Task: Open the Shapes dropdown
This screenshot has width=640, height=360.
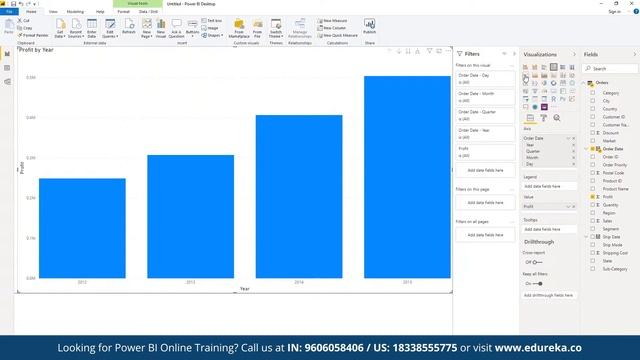Action: pyautogui.click(x=213, y=36)
